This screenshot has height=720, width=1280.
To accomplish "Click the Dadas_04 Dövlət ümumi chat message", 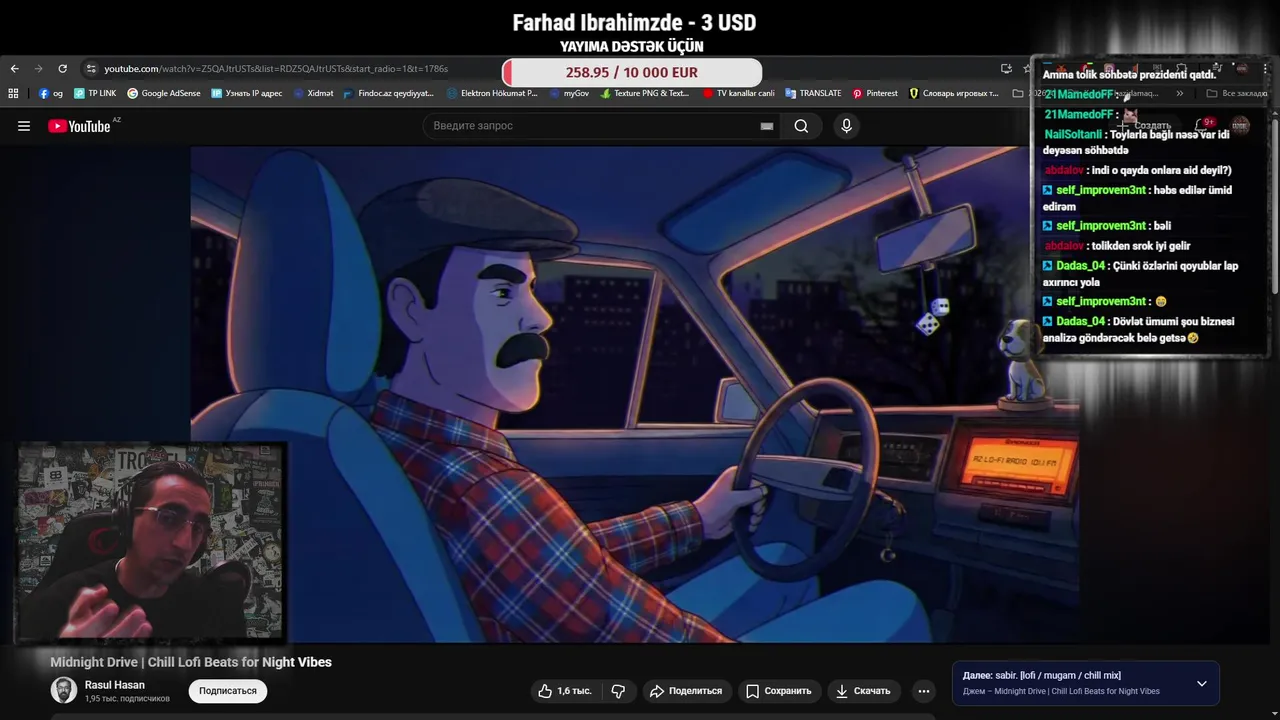I will point(1139,330).
